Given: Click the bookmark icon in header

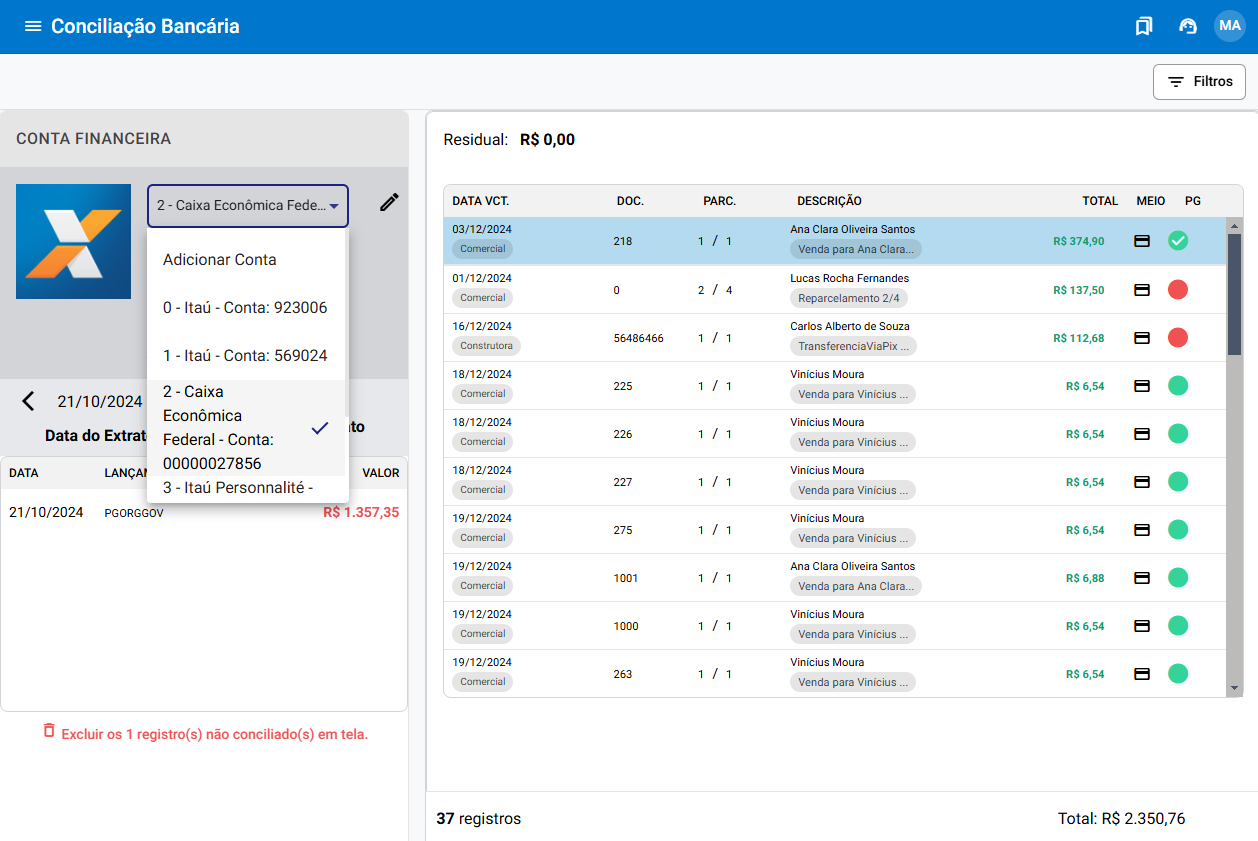Looking at the screenshot, I should tap(1144, 26).
